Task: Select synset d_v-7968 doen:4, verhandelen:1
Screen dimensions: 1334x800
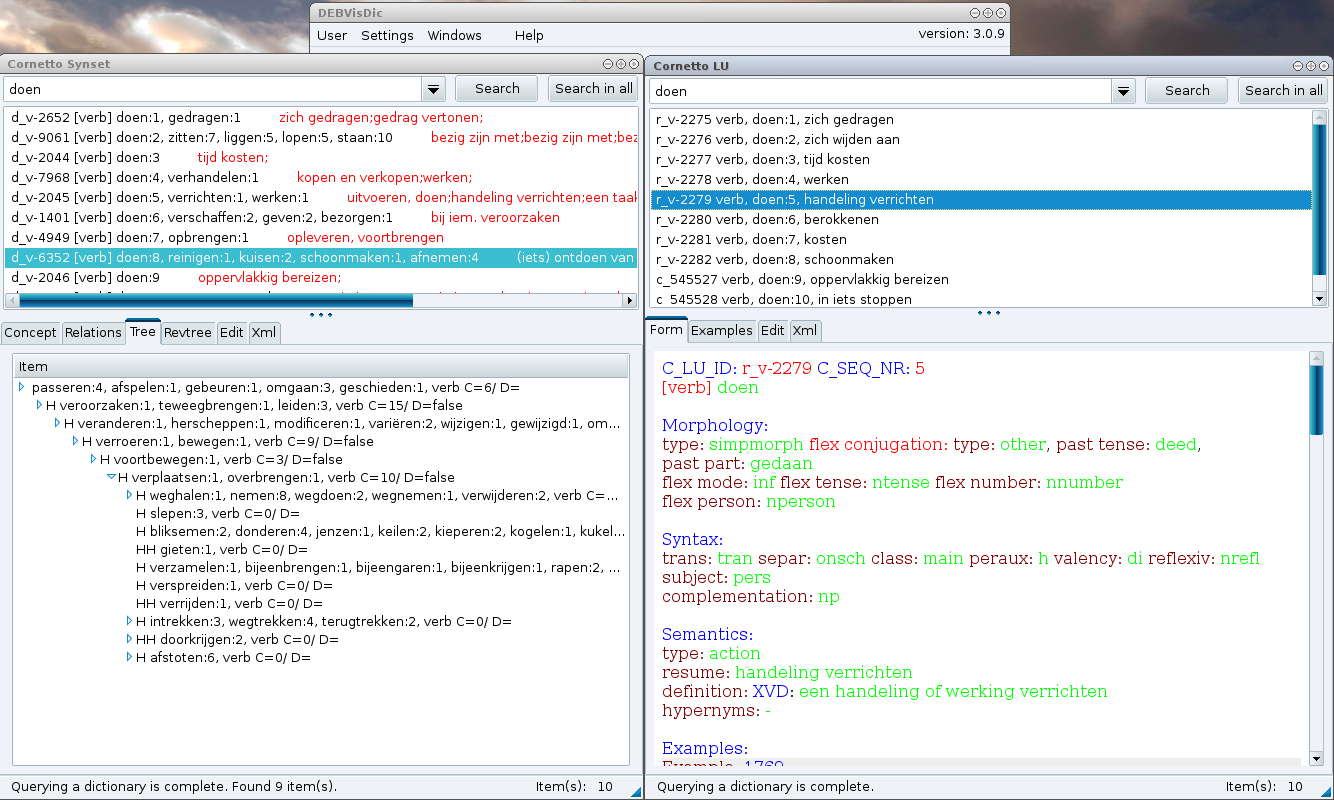Action: click(x=321, y=177)
